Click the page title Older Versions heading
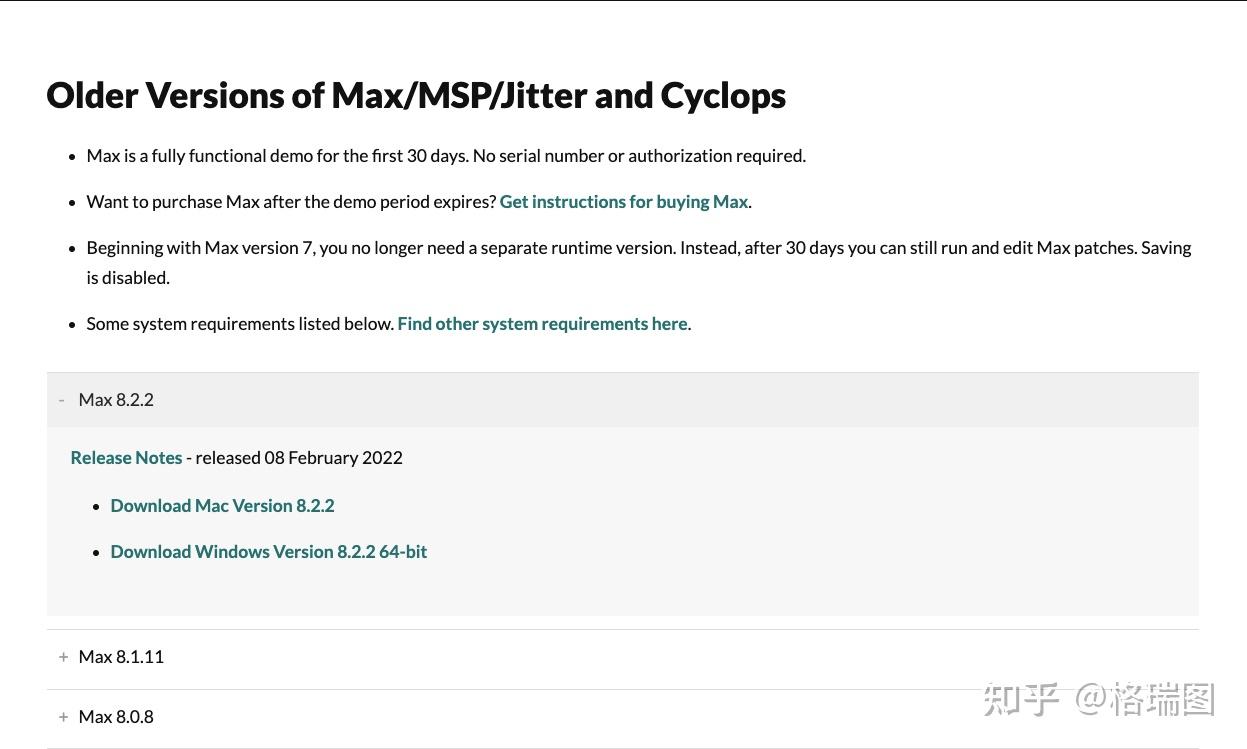The image size is (1247, 749). (x=416, y=95)
